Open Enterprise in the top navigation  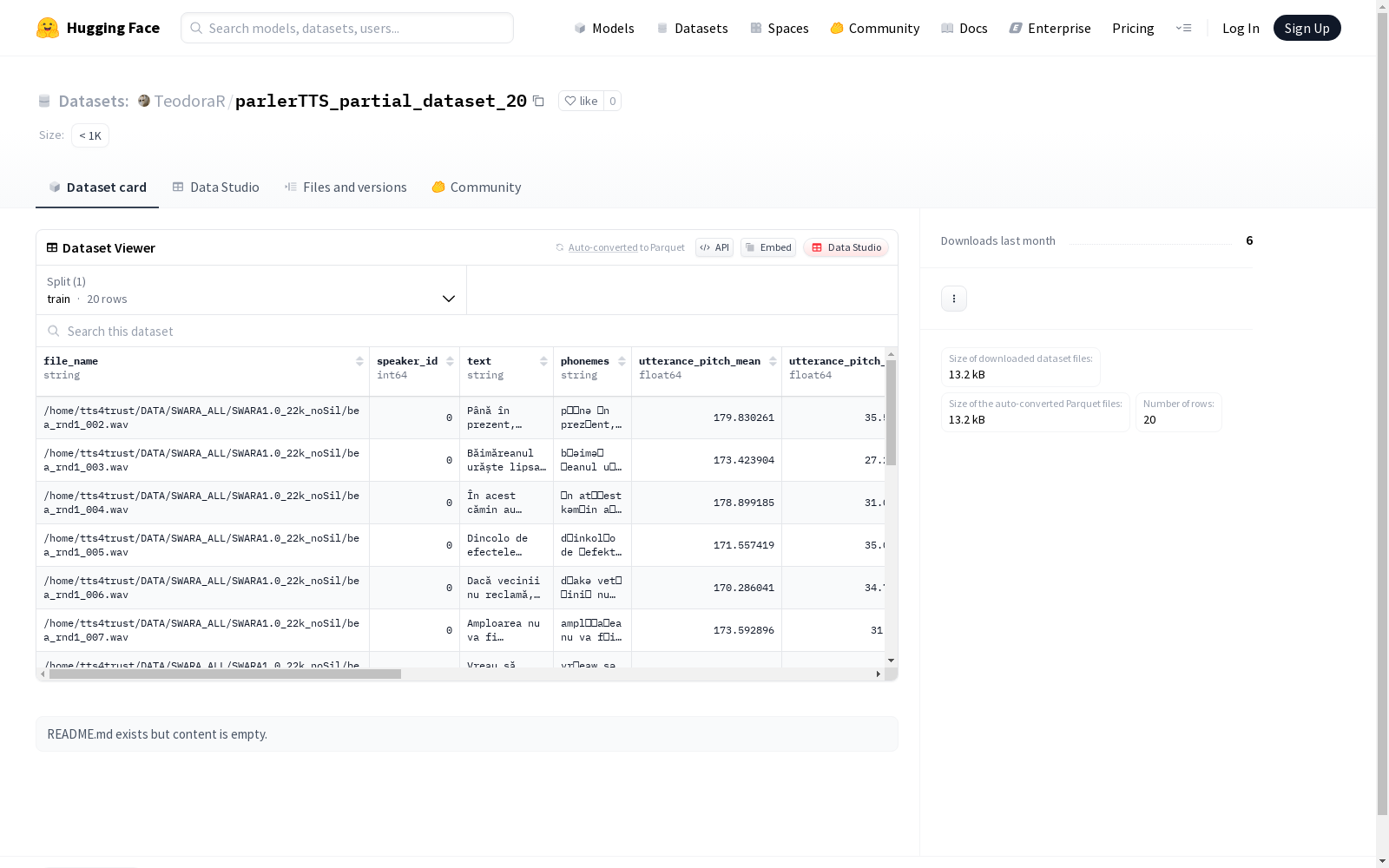pyautogui.click(x=1050, y=28)
